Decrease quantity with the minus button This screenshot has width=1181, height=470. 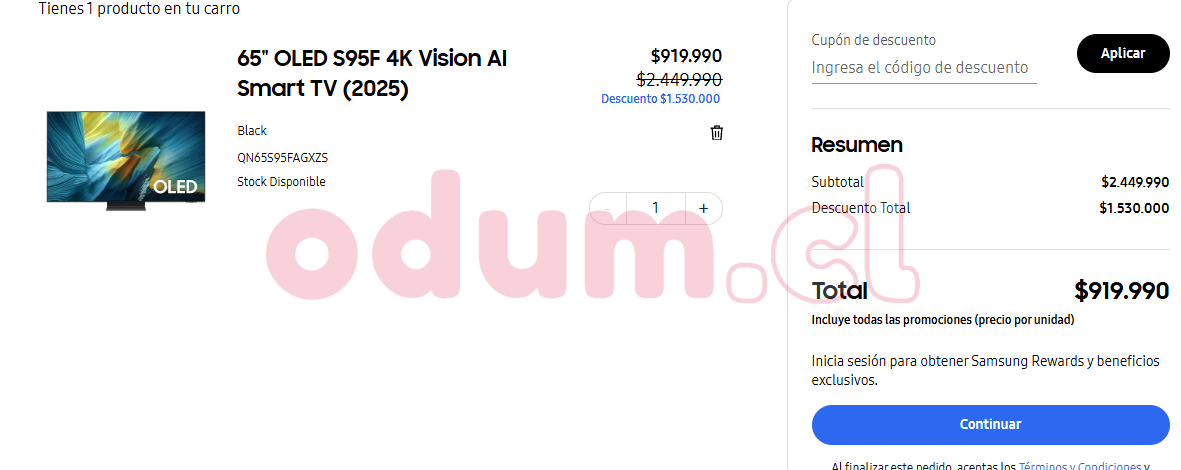pyautogui.click(x=607, y=208)
